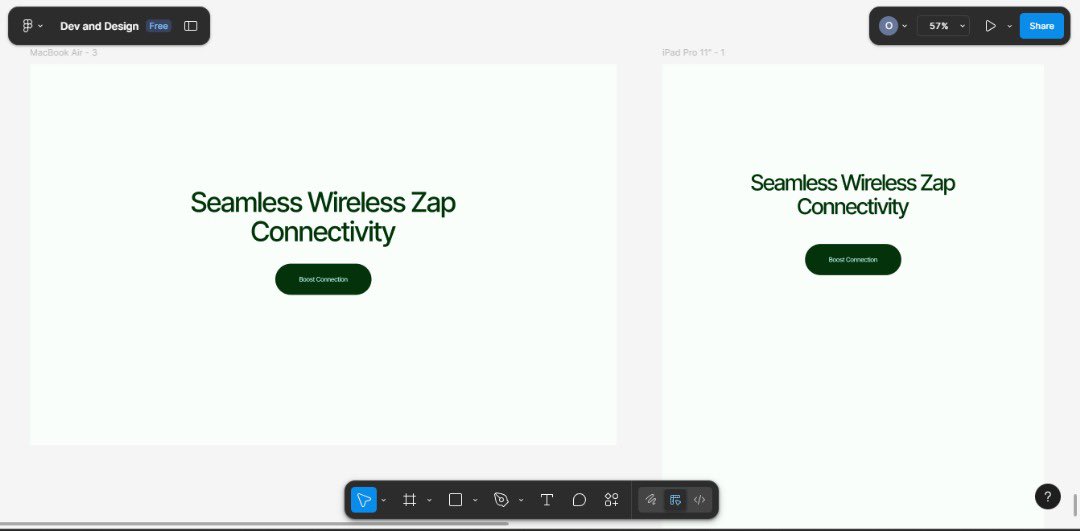Open the Figma main menu logo
The image size is (1080, 531).
(x=28, y=26)
